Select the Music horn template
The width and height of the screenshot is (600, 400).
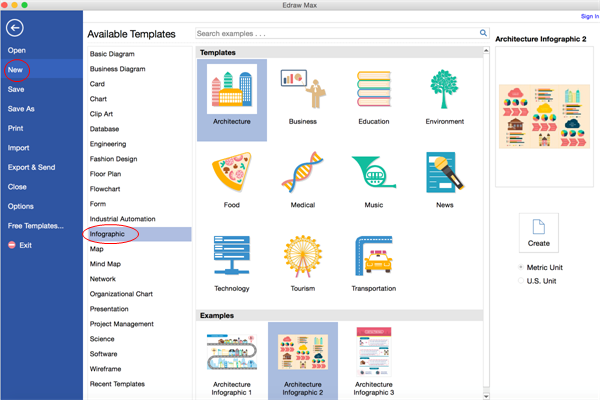374,171
